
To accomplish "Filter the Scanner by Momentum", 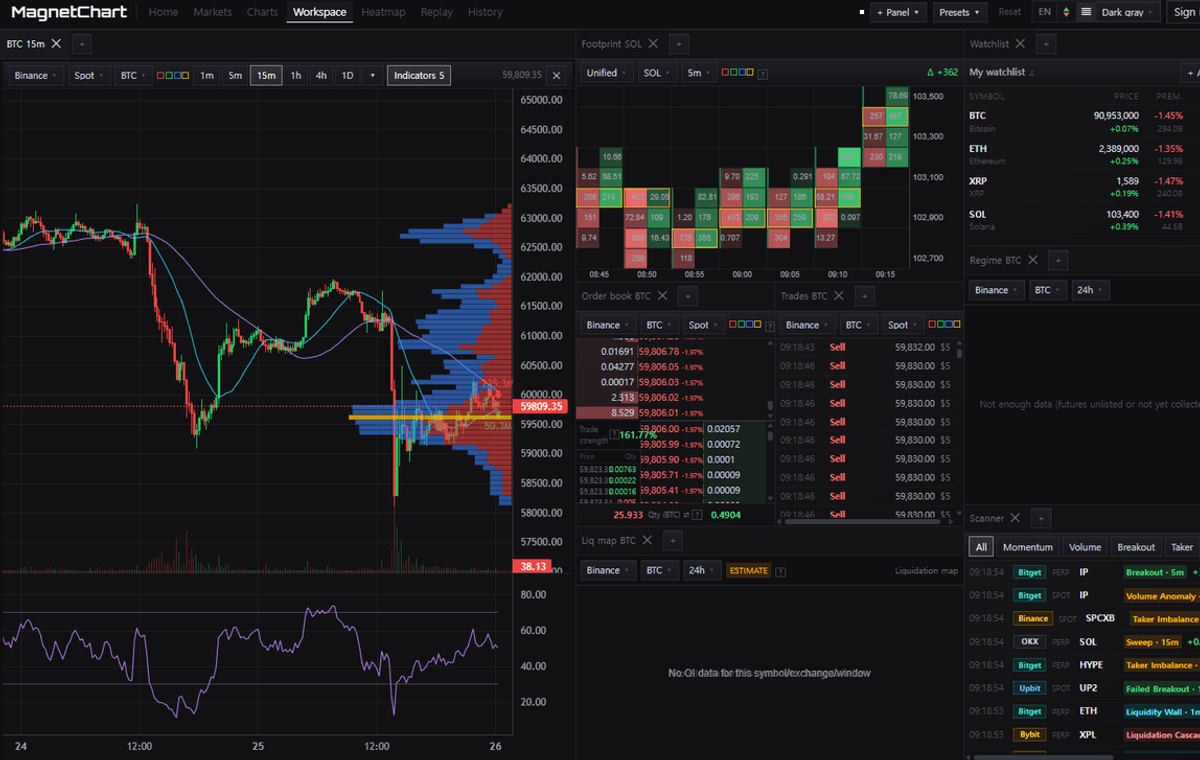I will click(1028, 547).
